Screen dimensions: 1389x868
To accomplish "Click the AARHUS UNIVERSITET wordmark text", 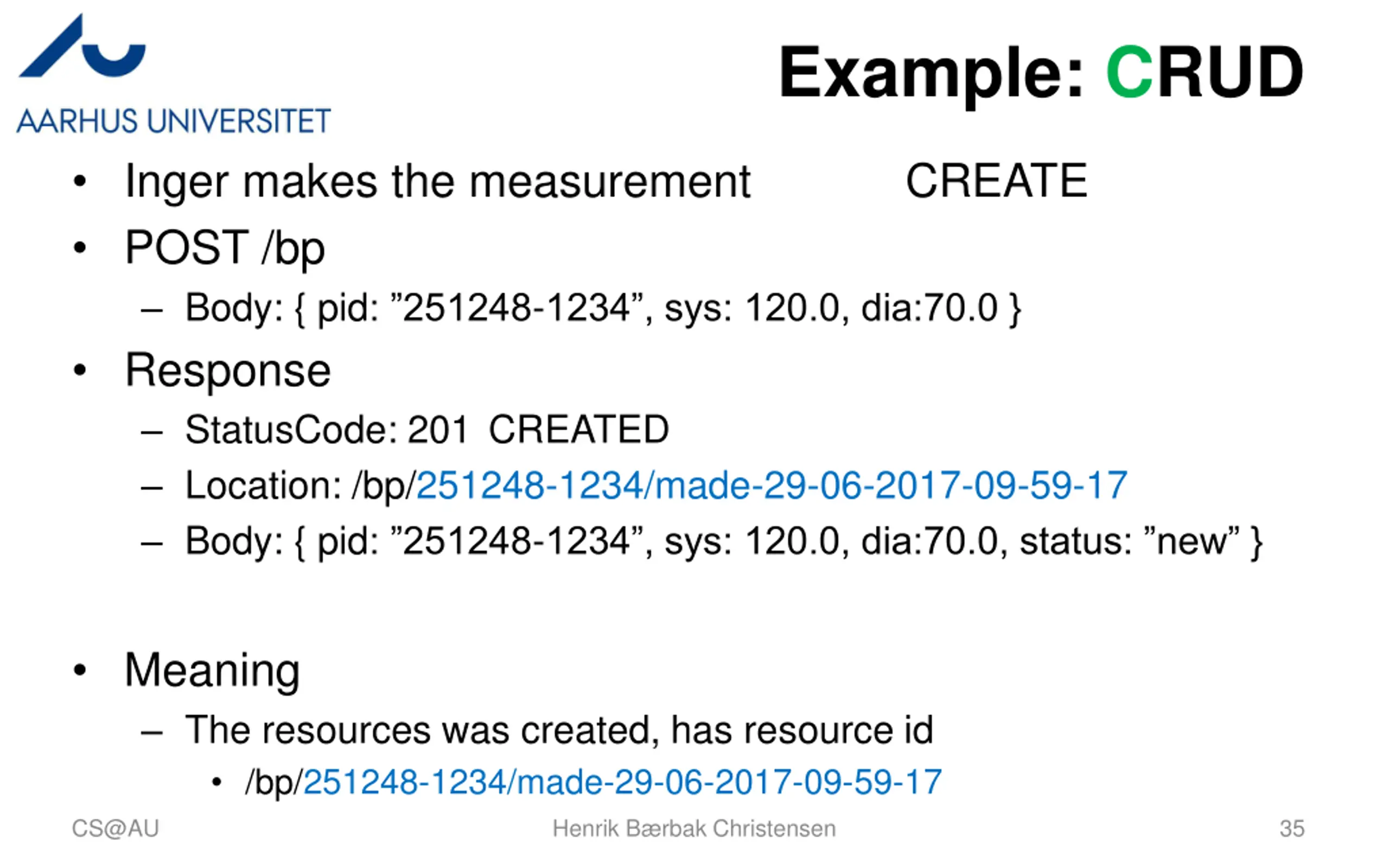I will click(x=174, y=121).
